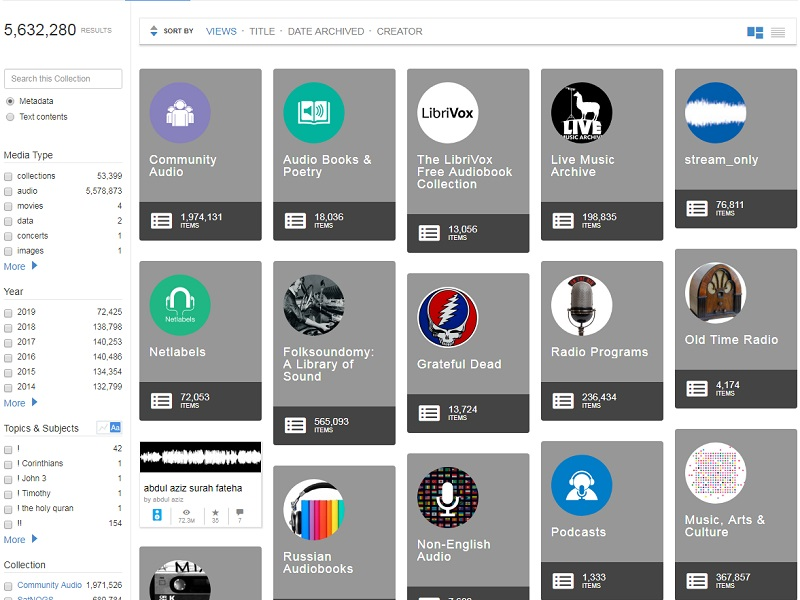800x600 pixels.
Task: Open the Community Audio collection icon
Action: pos(180,113)
